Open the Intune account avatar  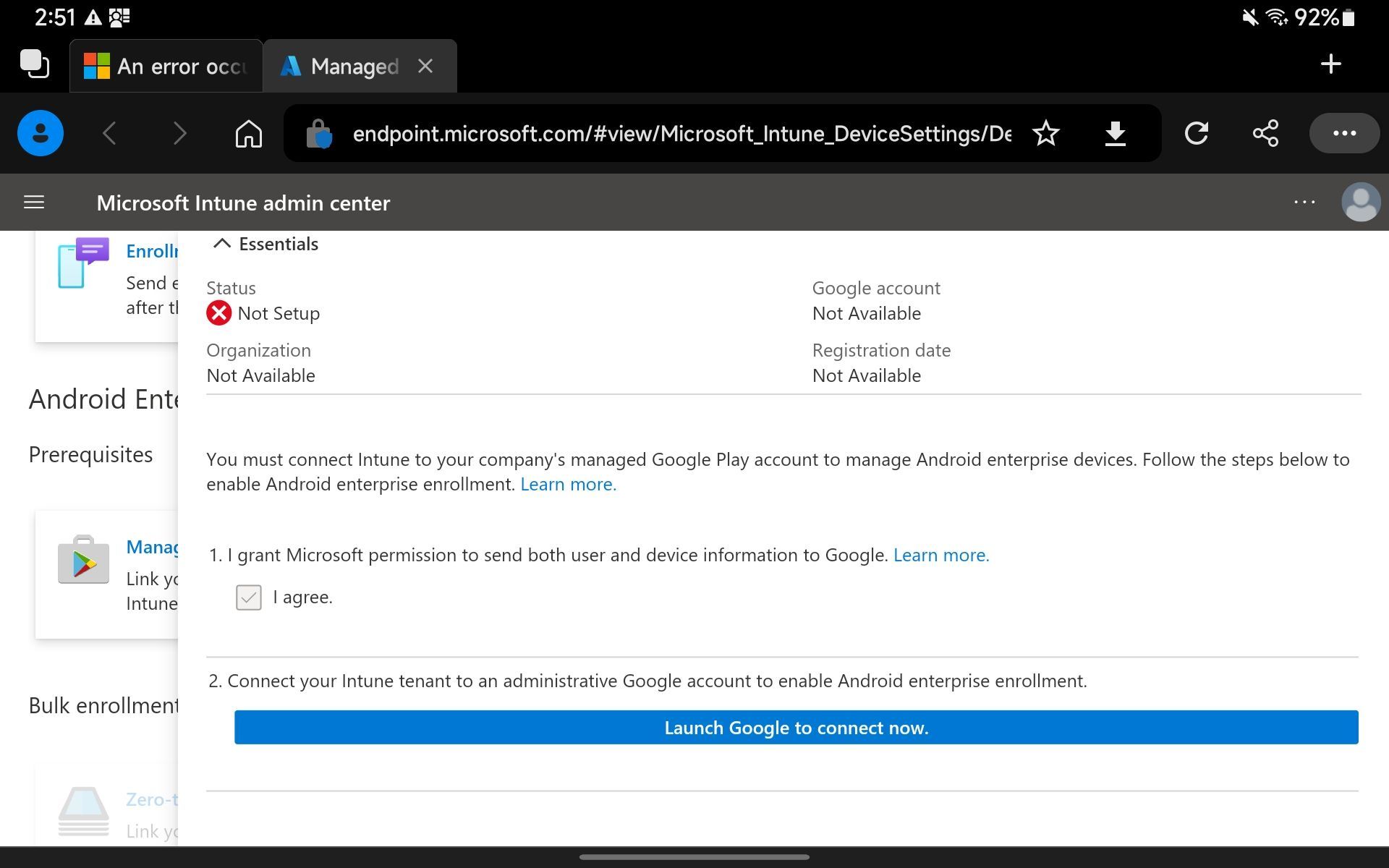[1360, 203]
